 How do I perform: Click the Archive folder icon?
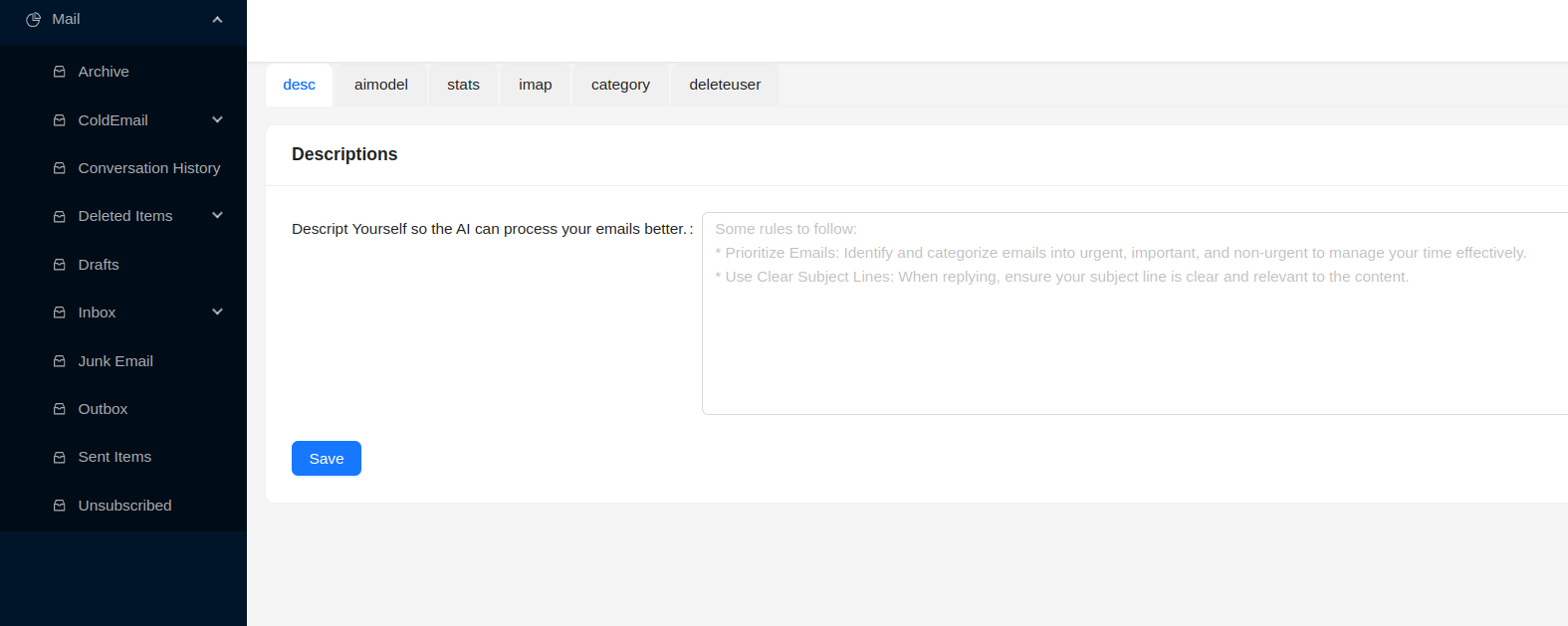(60, 72)
